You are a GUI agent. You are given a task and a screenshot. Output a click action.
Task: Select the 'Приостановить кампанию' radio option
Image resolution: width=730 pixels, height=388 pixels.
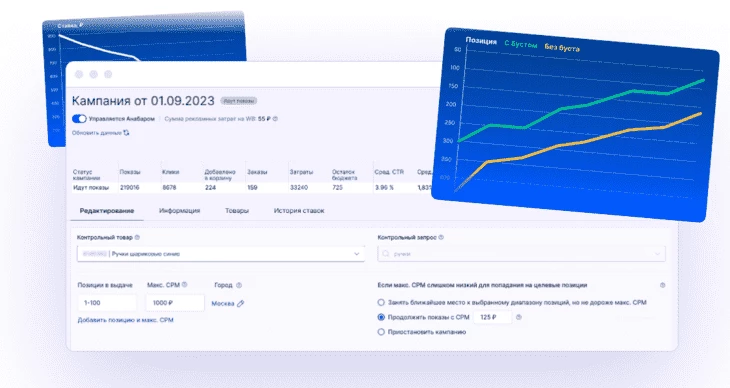pyautogui.click(x=381, y=332)
